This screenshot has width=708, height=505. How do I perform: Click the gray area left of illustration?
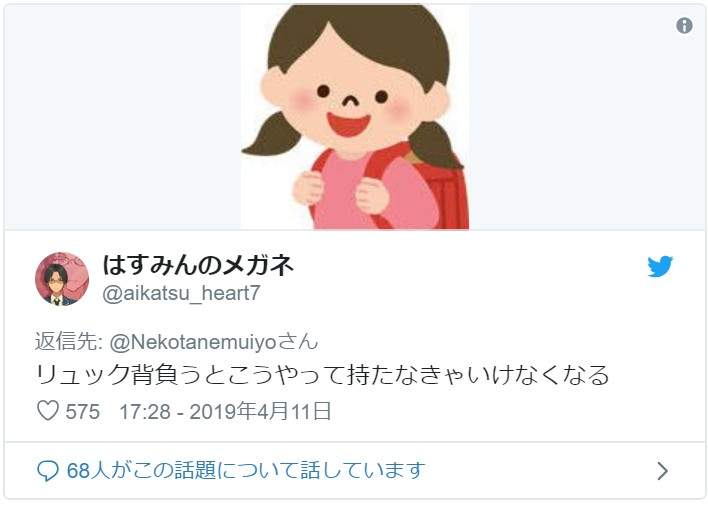[123, 117]
